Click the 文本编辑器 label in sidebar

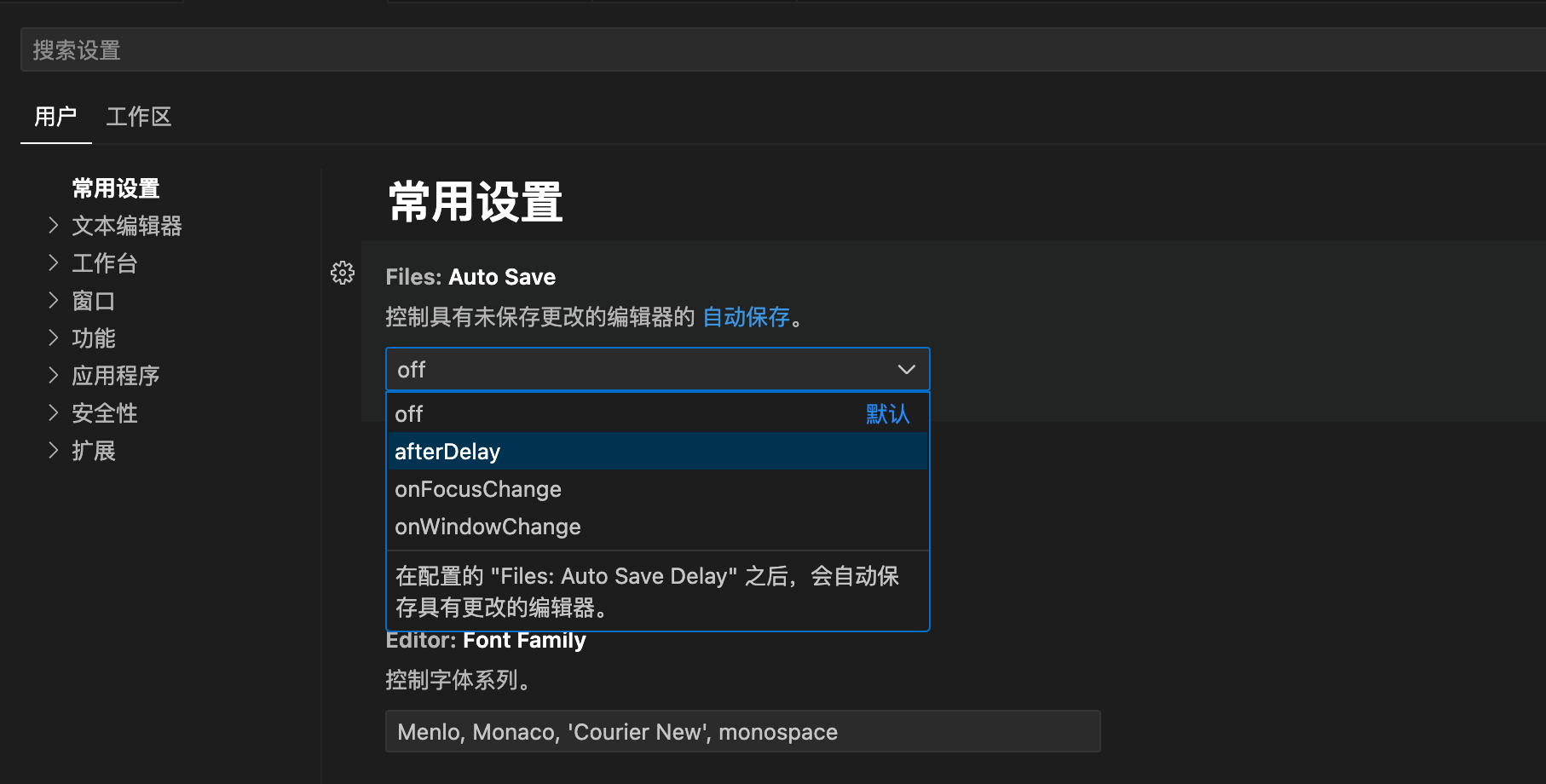pos(127,226)
